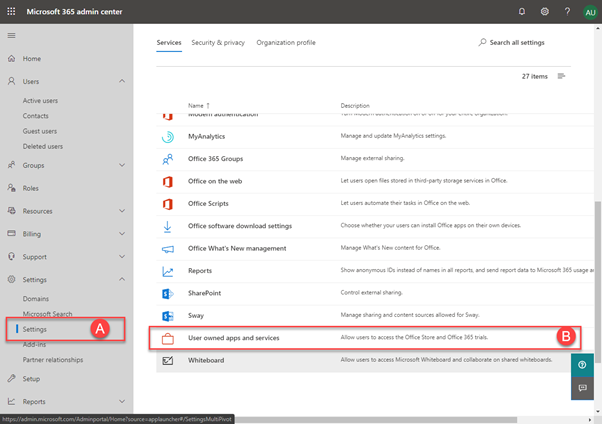Open the Settings sub-item in sidebar
This screenshot has width=602, height=424.
coord(35,329)
